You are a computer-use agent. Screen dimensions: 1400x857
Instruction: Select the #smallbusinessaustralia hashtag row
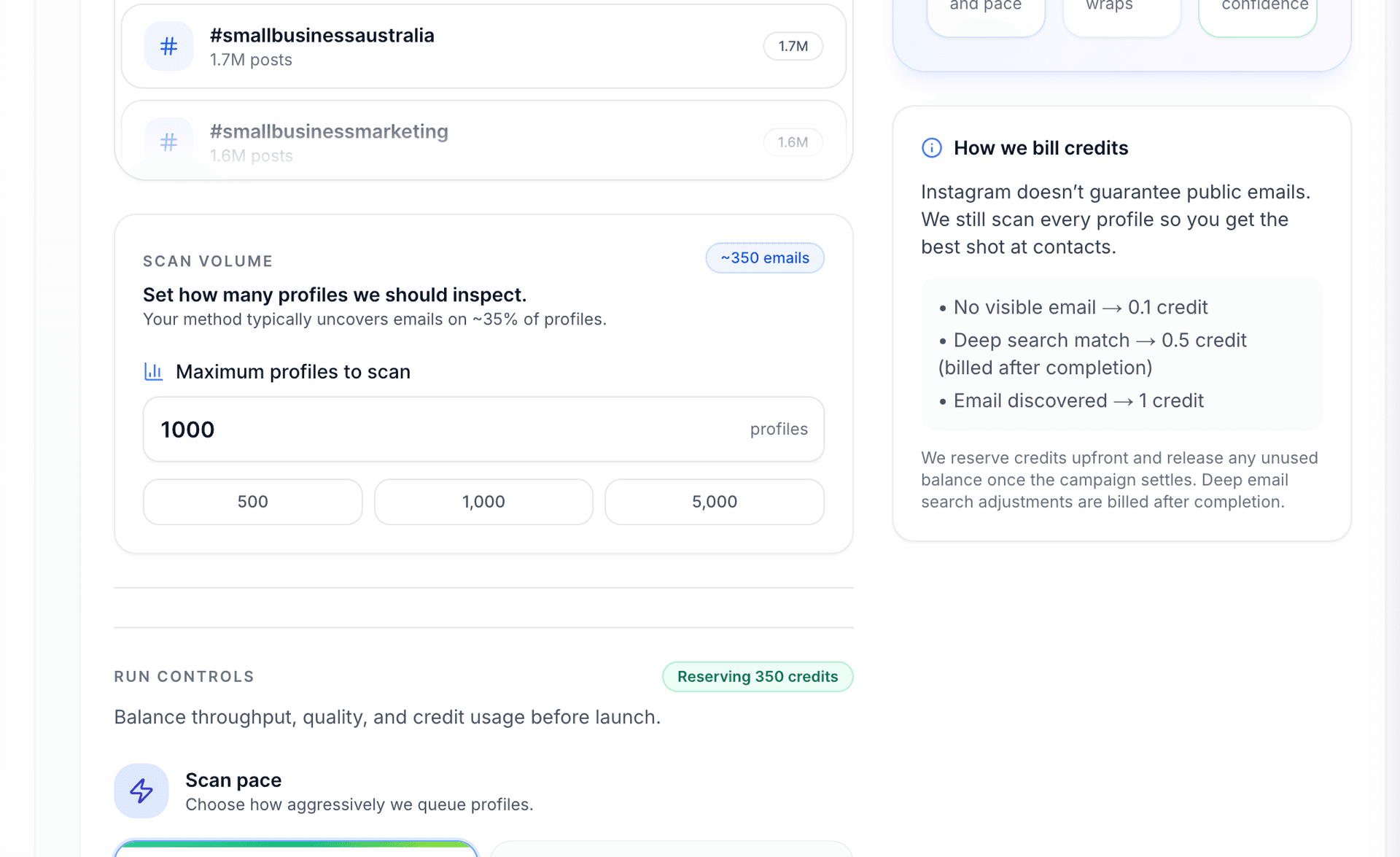click(483, 47)
